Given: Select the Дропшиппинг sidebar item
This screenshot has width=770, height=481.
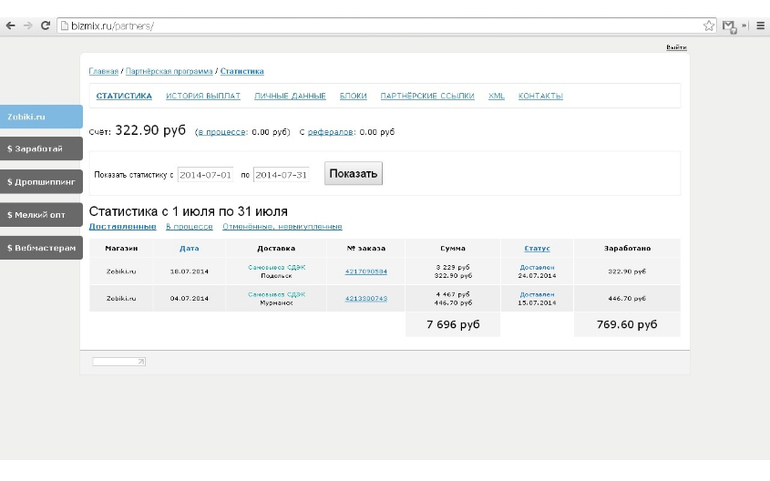Looking at the screenshot, I should tap(41, 182).
